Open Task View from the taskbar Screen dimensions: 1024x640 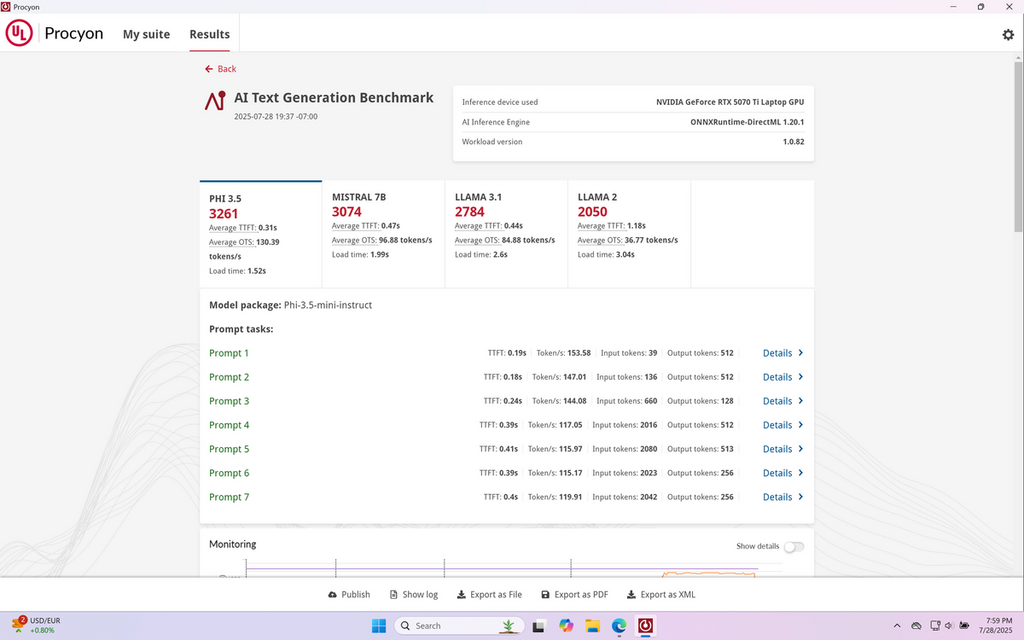click(x=539, y=626)
